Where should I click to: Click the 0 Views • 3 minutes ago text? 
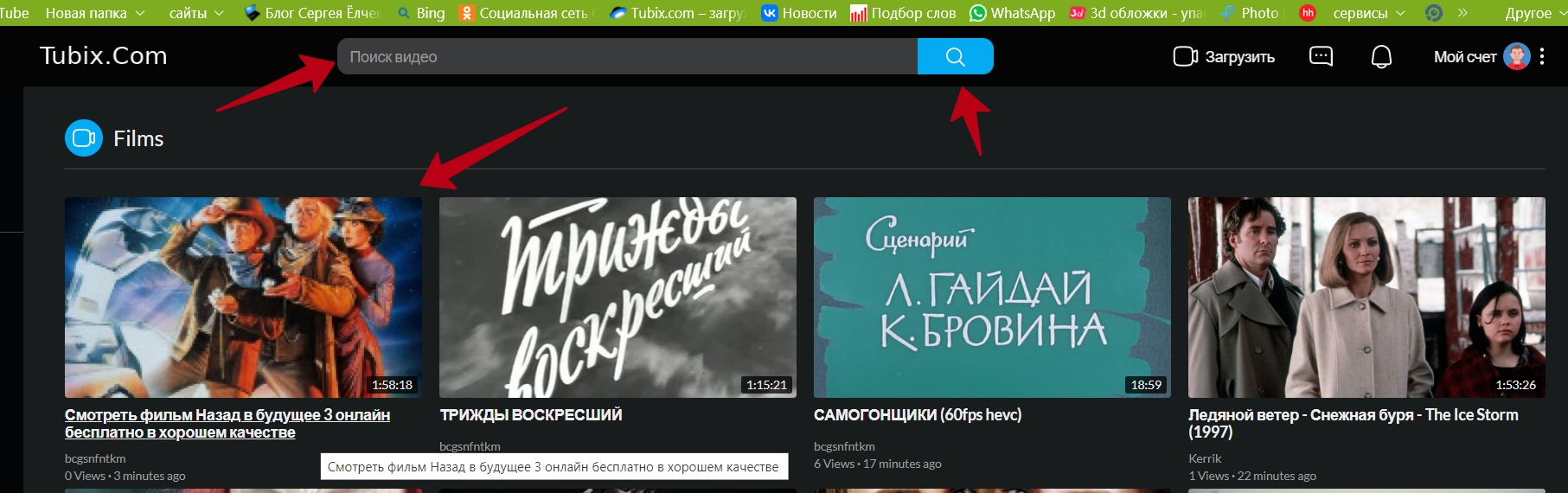click(x=125, y=476)
